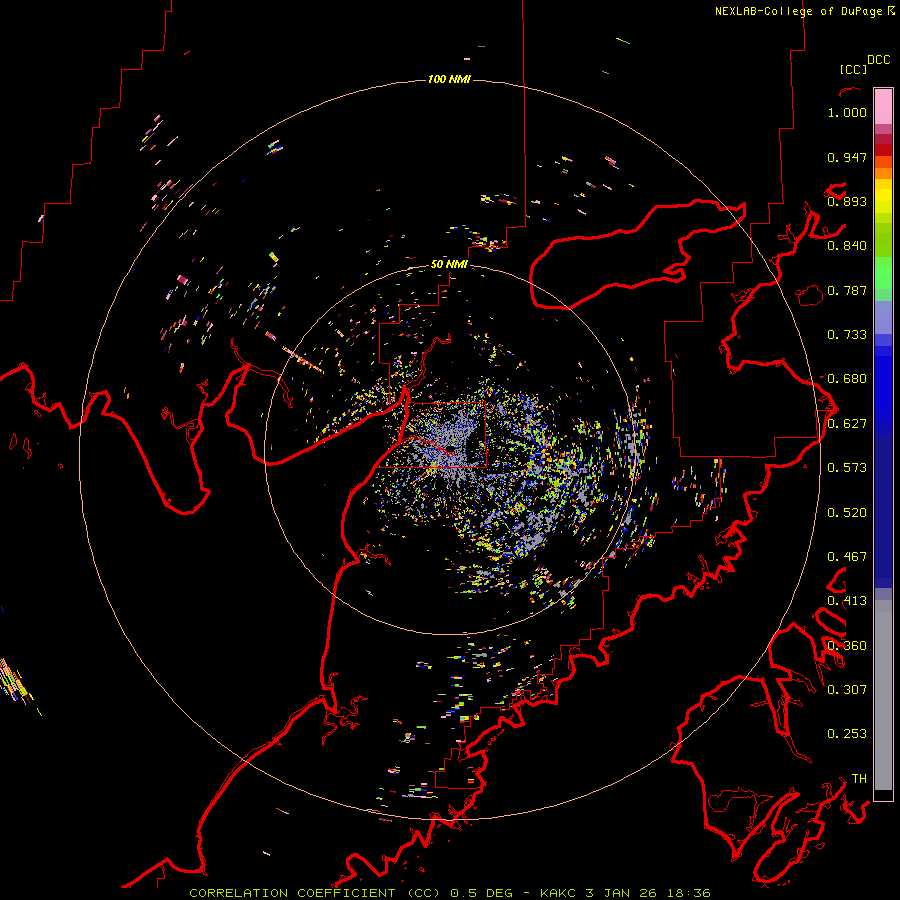Click the 0.467 legend value
Viewport: 900px width, 900px height.
point(847,557)
